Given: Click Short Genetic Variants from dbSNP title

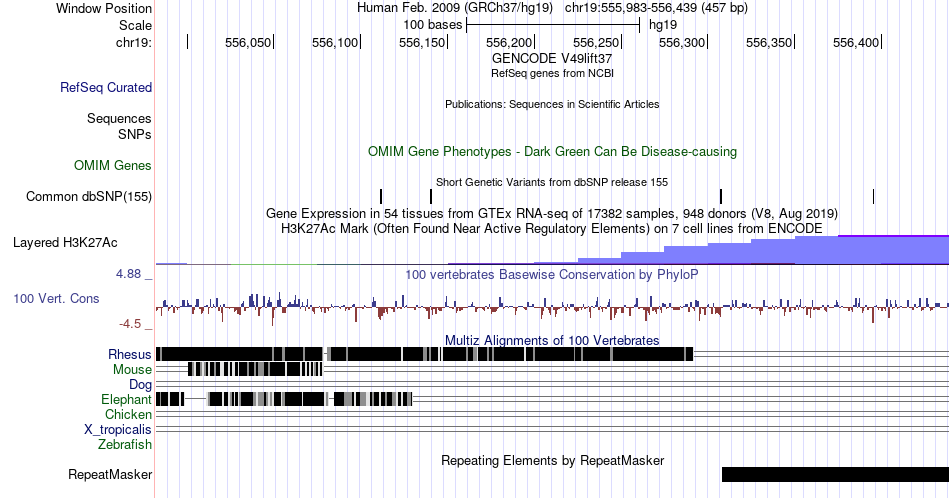Looking at the screenshot, I should tap(552, 182).
